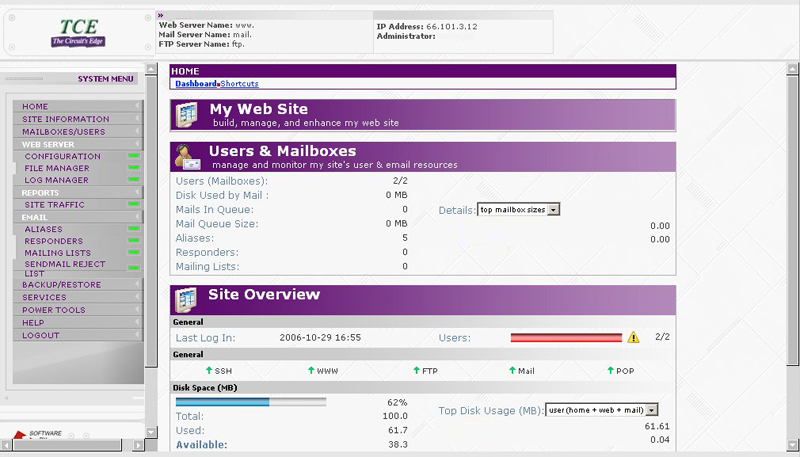Image resolution: width=800 pixels, height=457 pixels.
Task: Click the green POP status arrow
Action: (x=609, y=371)
